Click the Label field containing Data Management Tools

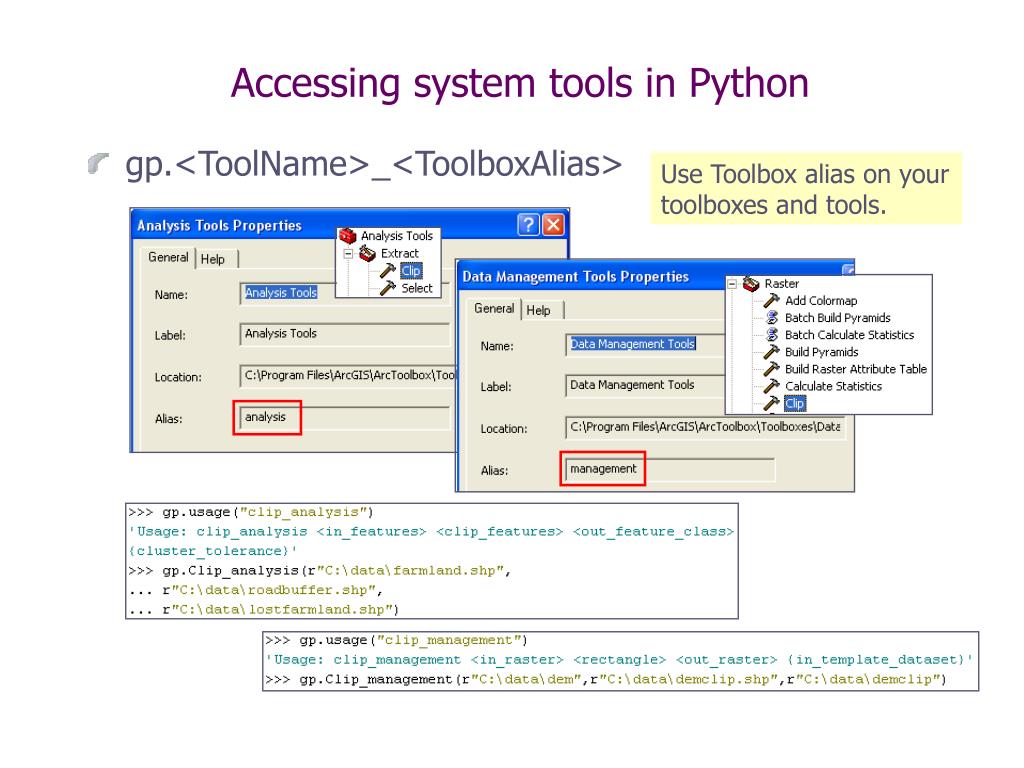[645, 385]
